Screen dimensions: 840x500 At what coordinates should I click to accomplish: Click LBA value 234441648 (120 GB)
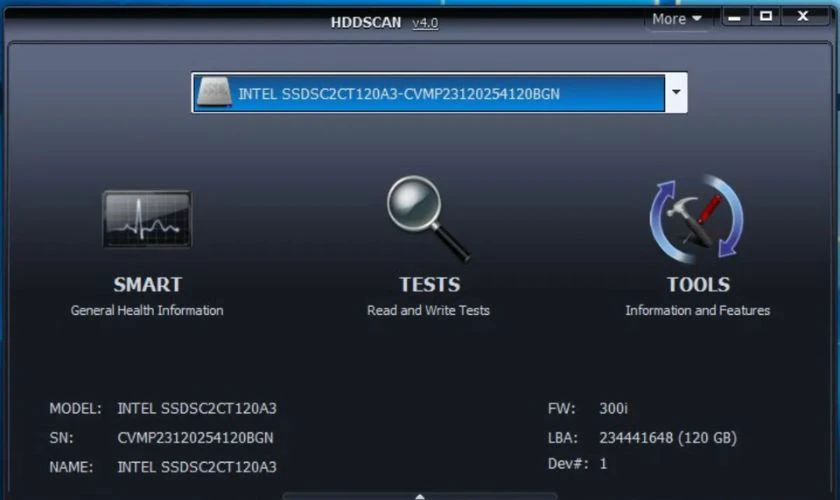(668, 438)
